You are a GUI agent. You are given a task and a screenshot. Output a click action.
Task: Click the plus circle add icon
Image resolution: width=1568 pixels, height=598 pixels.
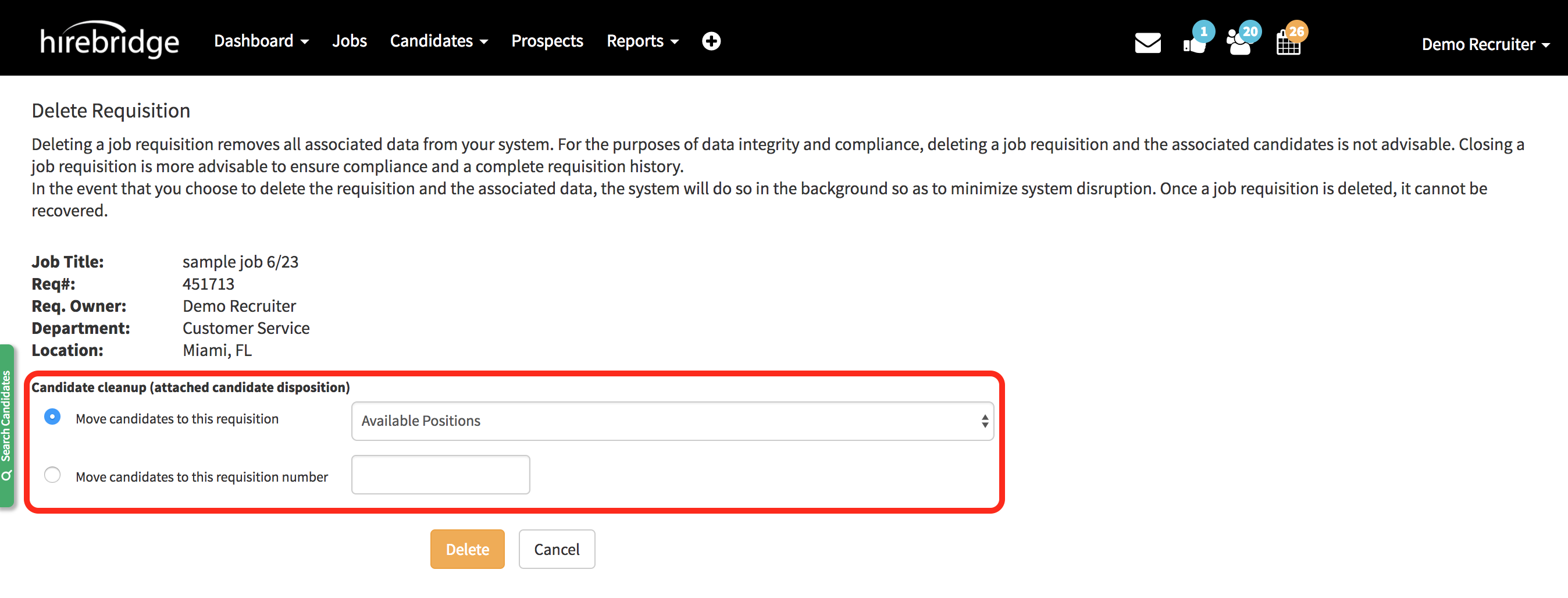click(x=711, y=41)
